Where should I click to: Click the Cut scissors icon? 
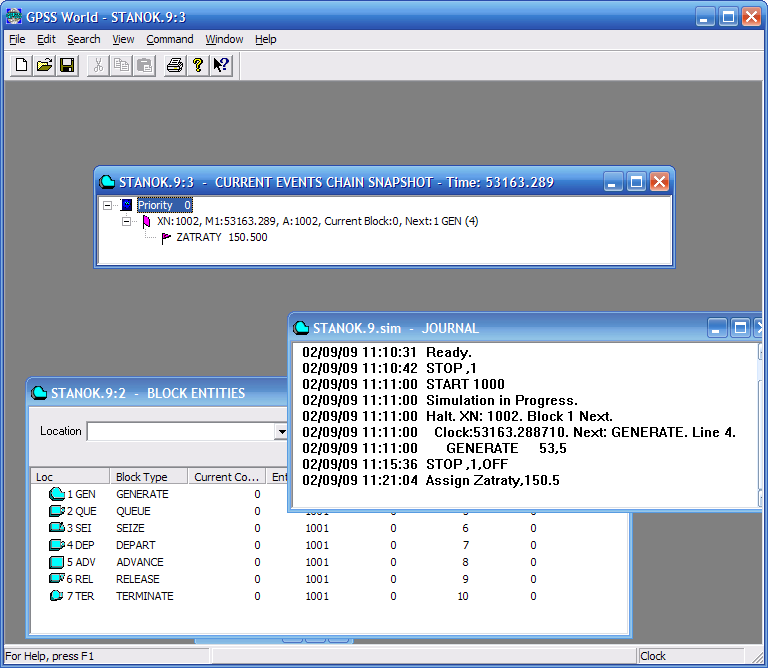coord(98,65)
